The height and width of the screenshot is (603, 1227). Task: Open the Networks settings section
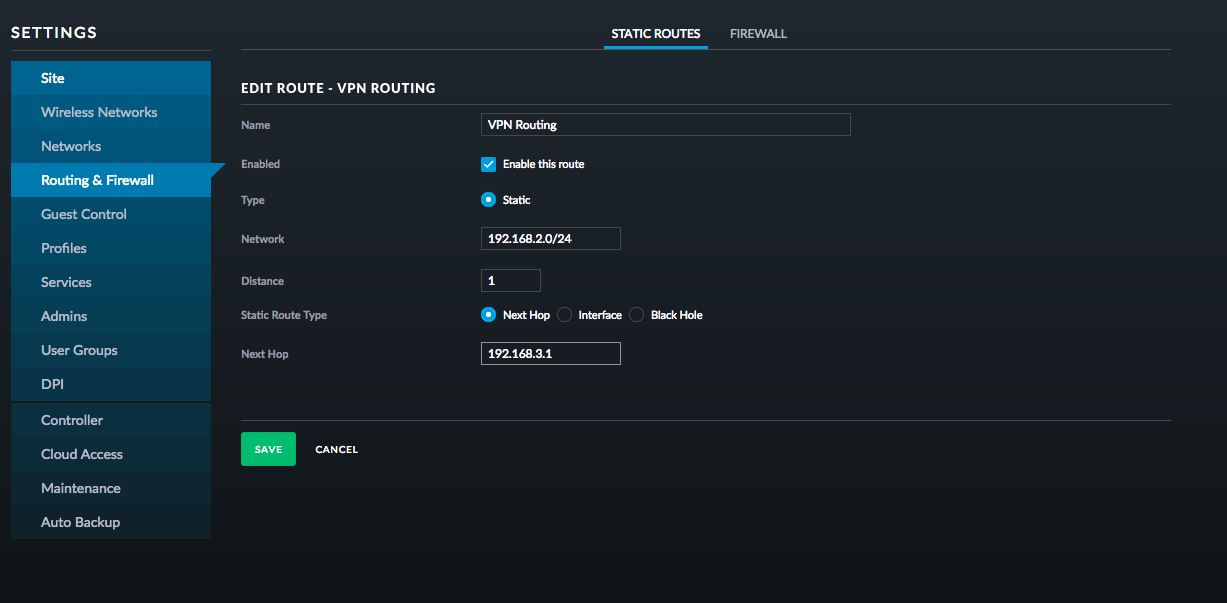(x=71, y=146)
